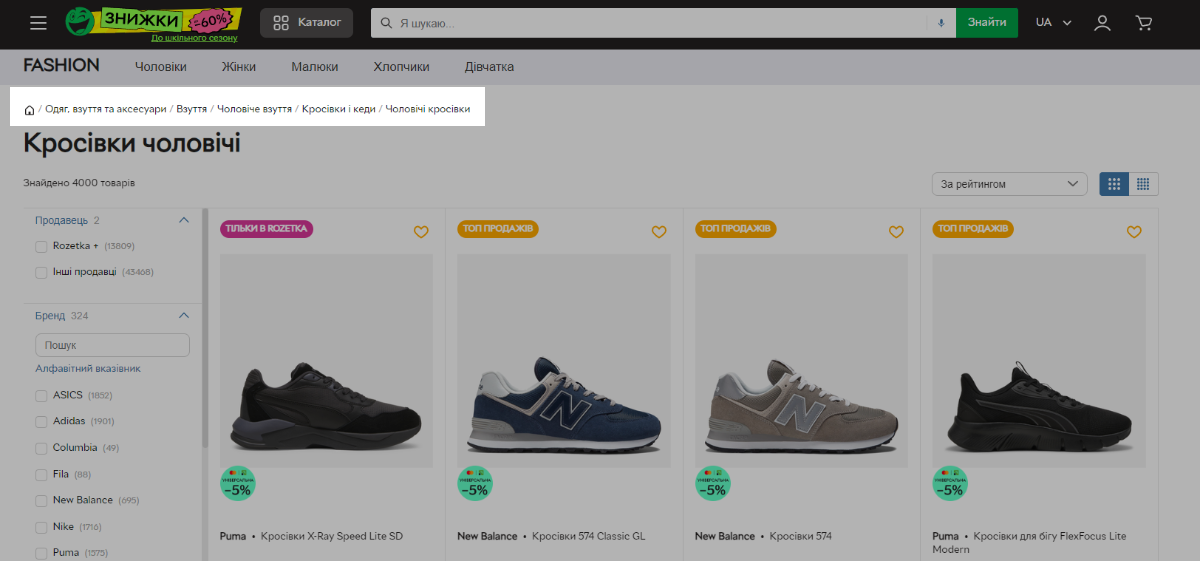Click the Тільки в Rozetka label
This screenshot has width=1200, height=561.
click(267, 229)
